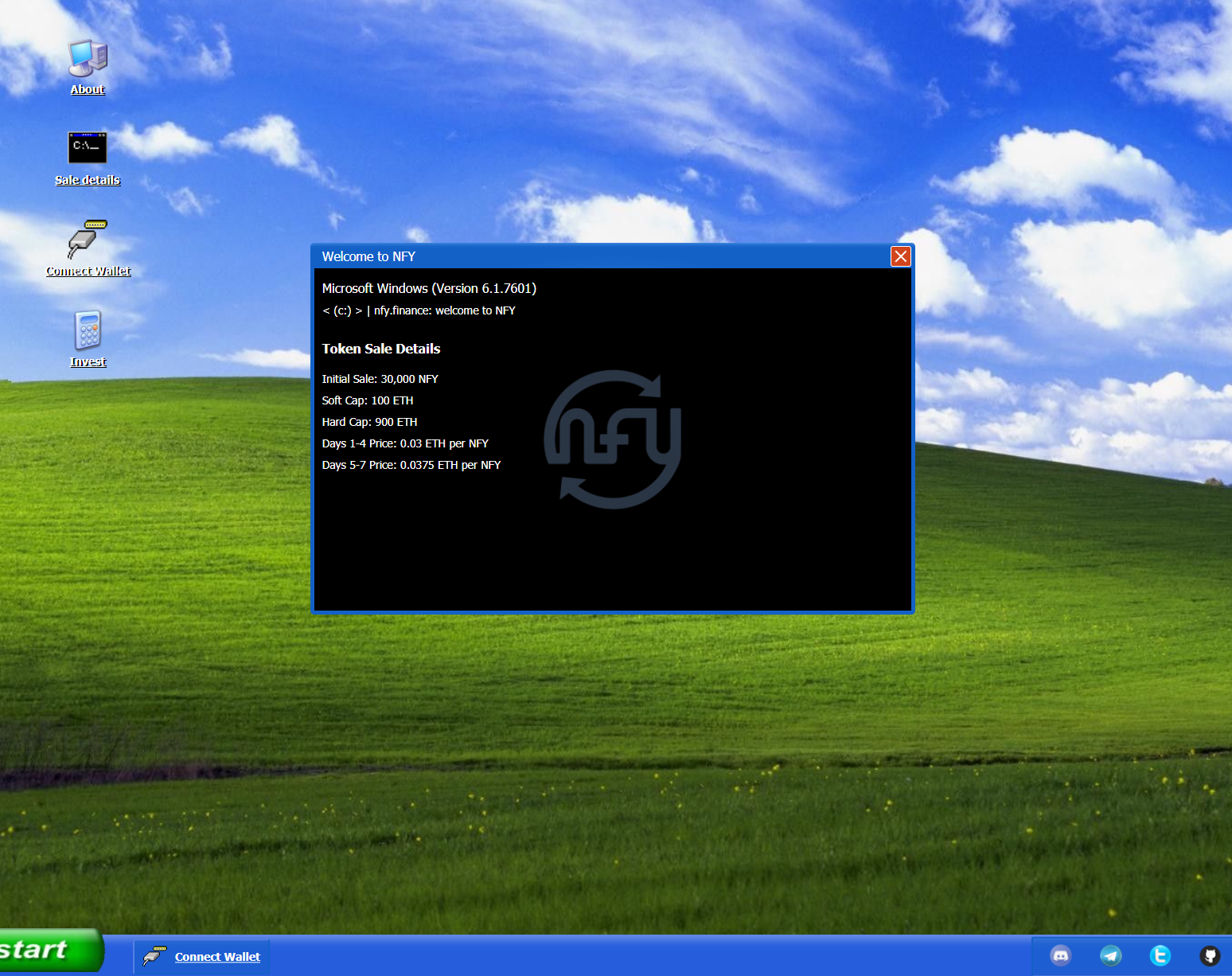The width and height of the screenshot is (1232, 976).
Task: Click the cable icon in the taskbar
Action: 154,956
